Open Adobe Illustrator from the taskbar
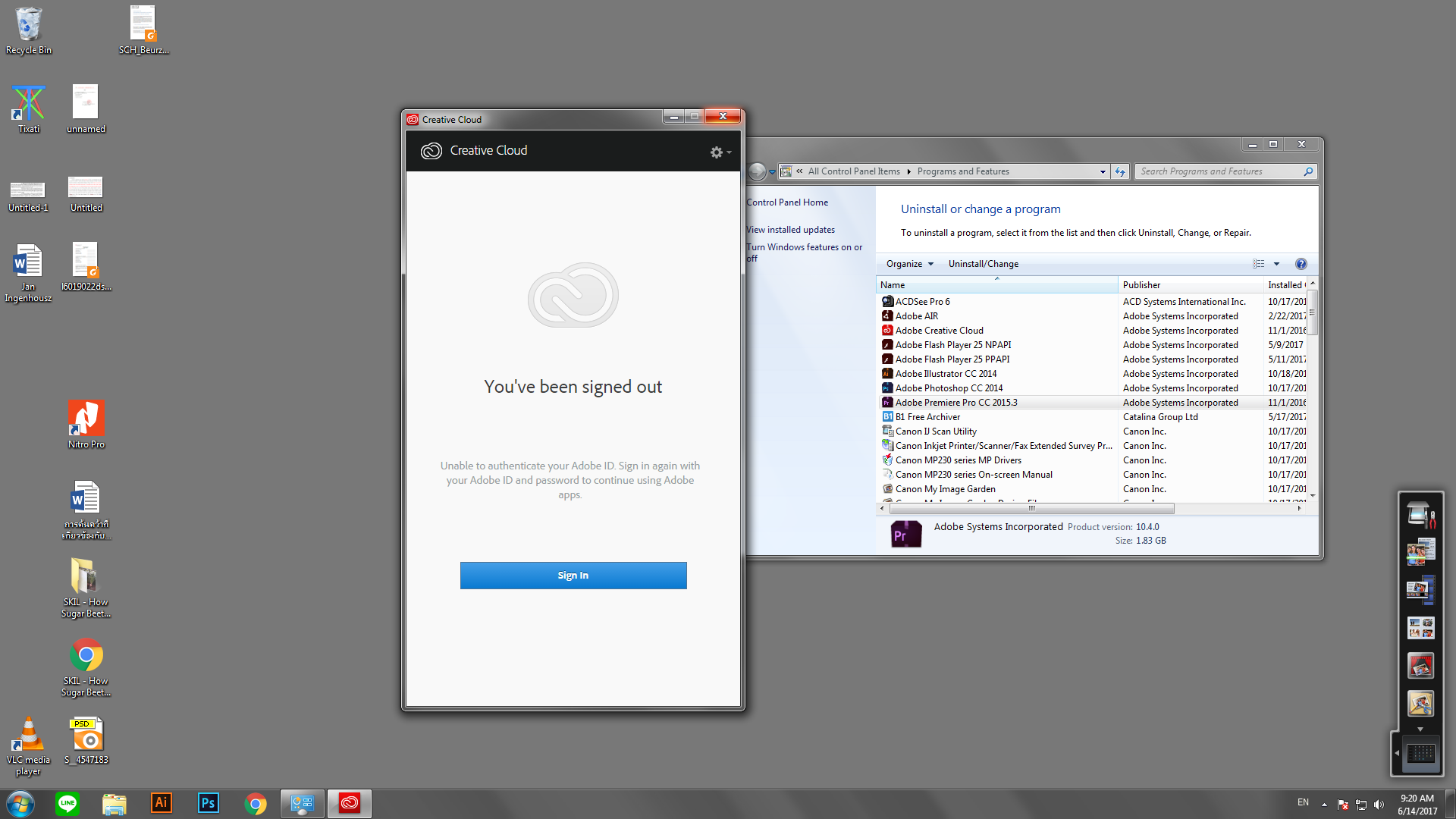1456x819 pixels. (x=161, y=803)
